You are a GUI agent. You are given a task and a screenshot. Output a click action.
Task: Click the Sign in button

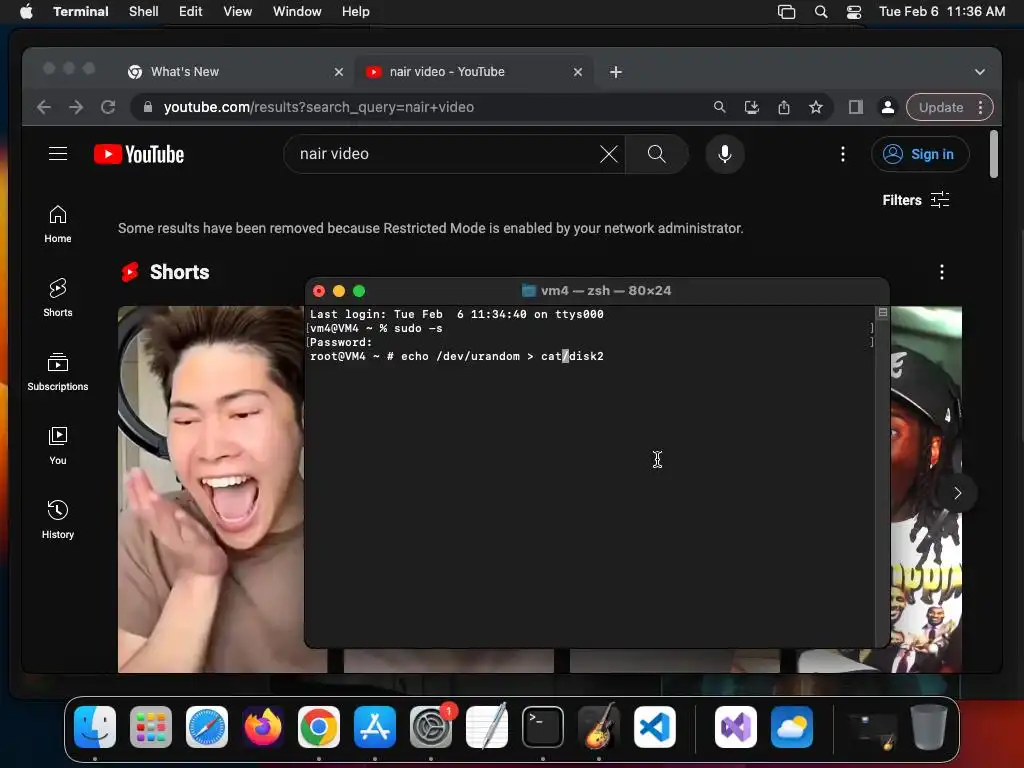click(920, 154)
